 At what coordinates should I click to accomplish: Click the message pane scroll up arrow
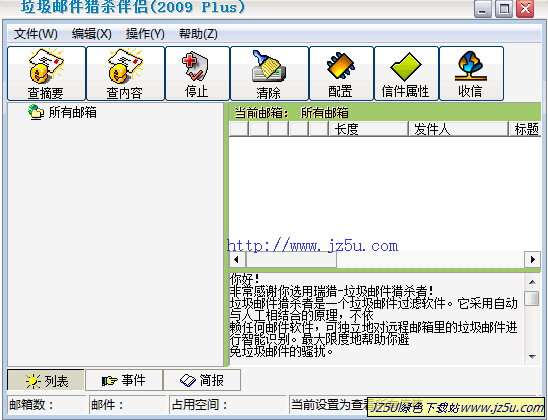532,282
